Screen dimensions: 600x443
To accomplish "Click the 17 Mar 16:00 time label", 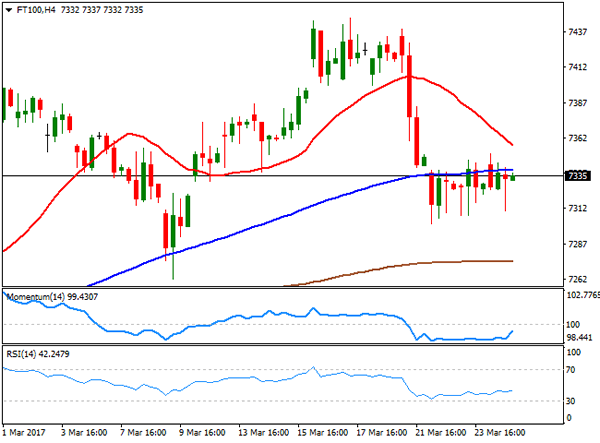I will pos(382,433).
